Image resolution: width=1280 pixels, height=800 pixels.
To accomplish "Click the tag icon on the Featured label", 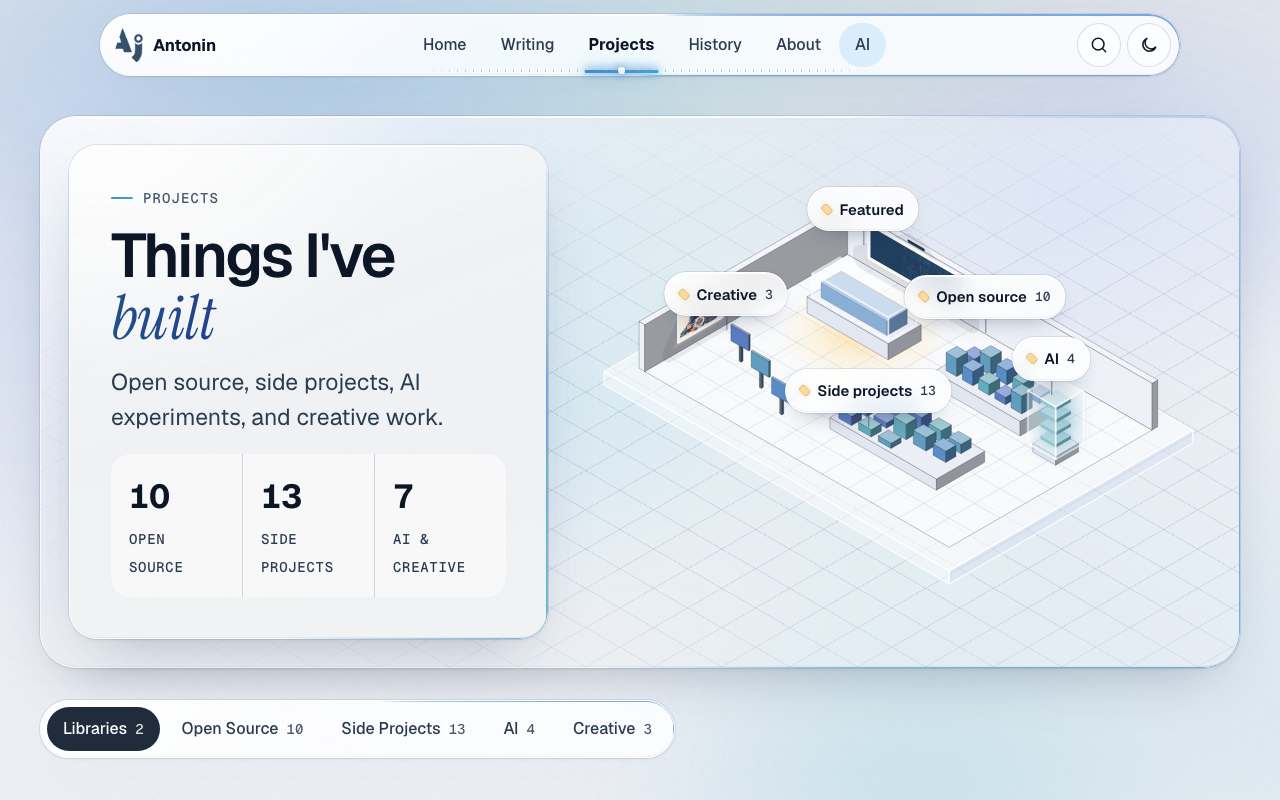I will pos(827,210).
